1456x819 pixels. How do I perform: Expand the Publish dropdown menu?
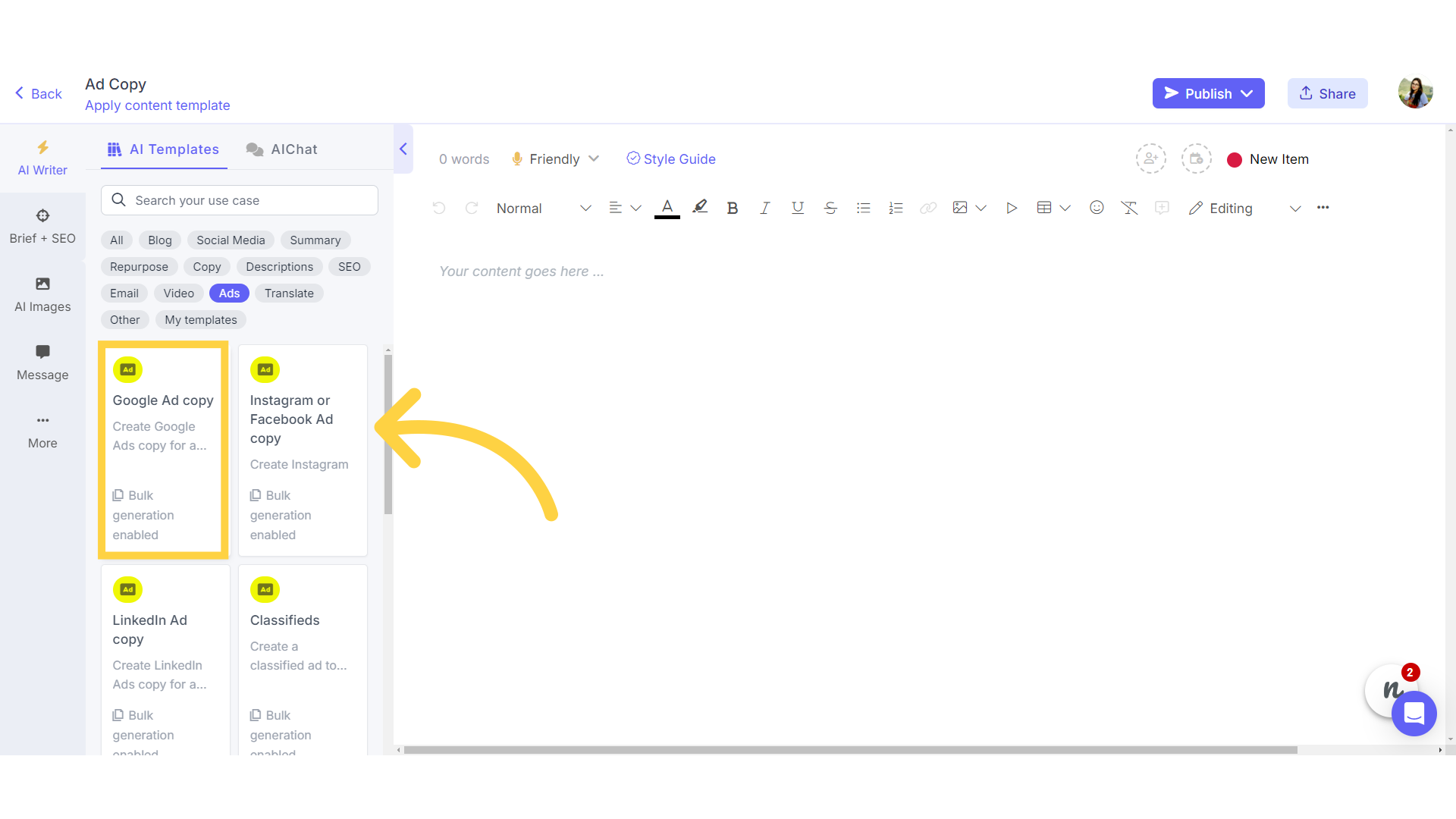pos(1249,93)
